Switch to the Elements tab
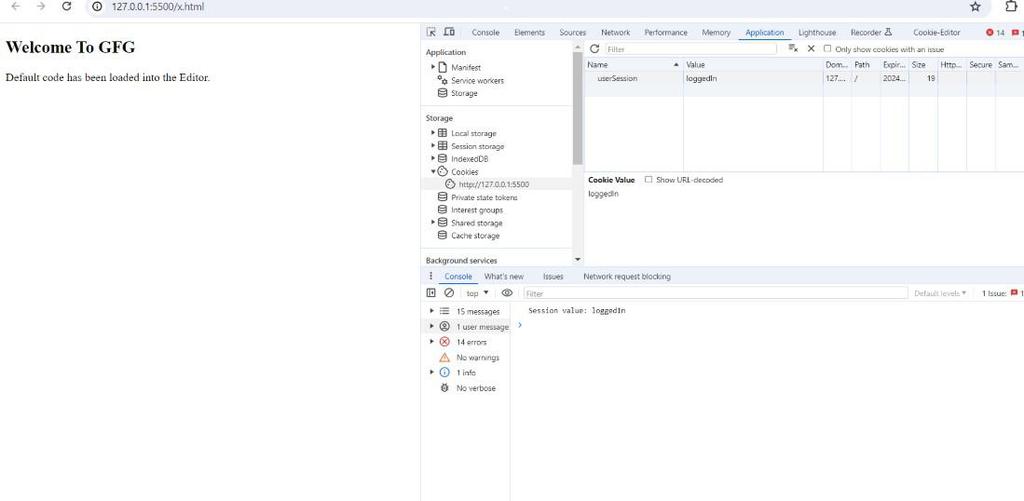The image size is (1024, 501). click(529, 33)
